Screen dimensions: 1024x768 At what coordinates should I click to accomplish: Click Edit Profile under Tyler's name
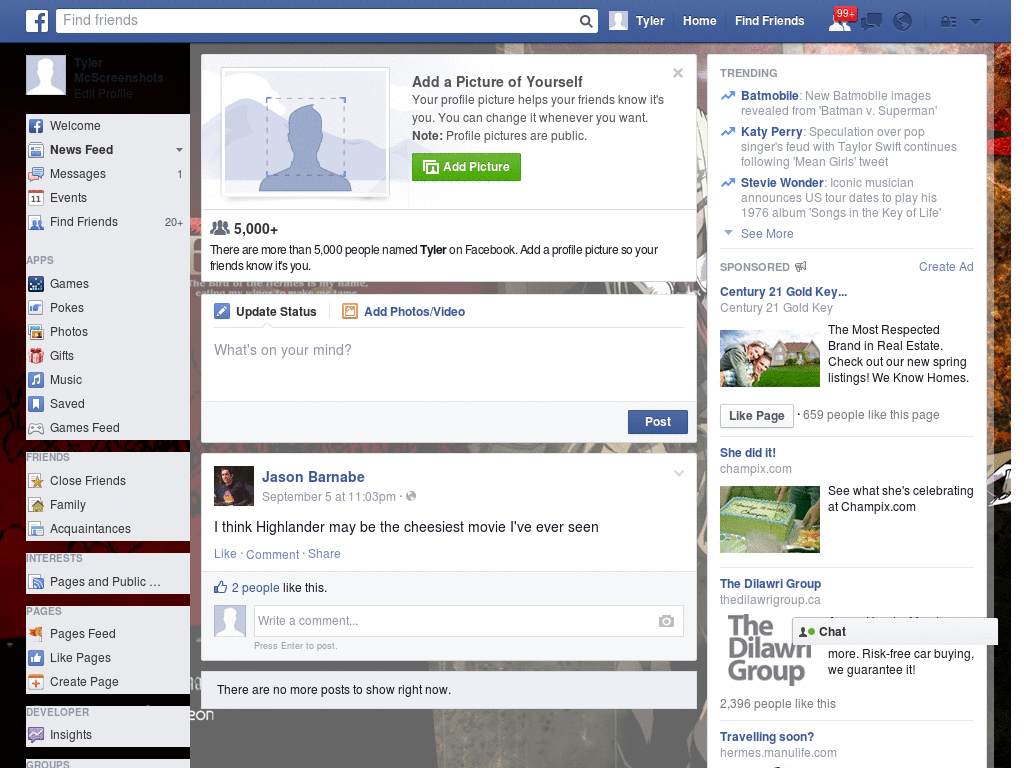(103, 94)
